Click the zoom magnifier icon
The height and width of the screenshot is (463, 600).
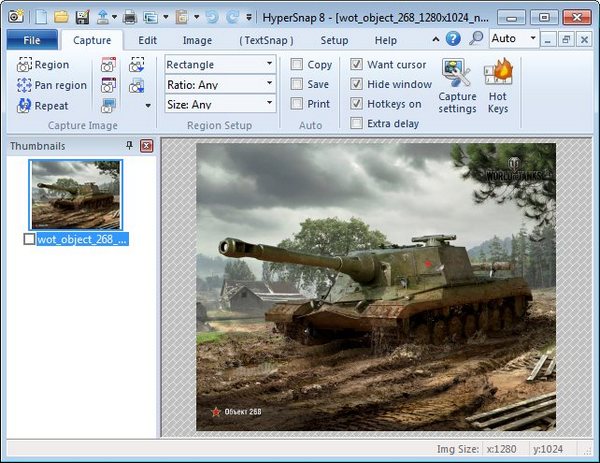(476, 39)
